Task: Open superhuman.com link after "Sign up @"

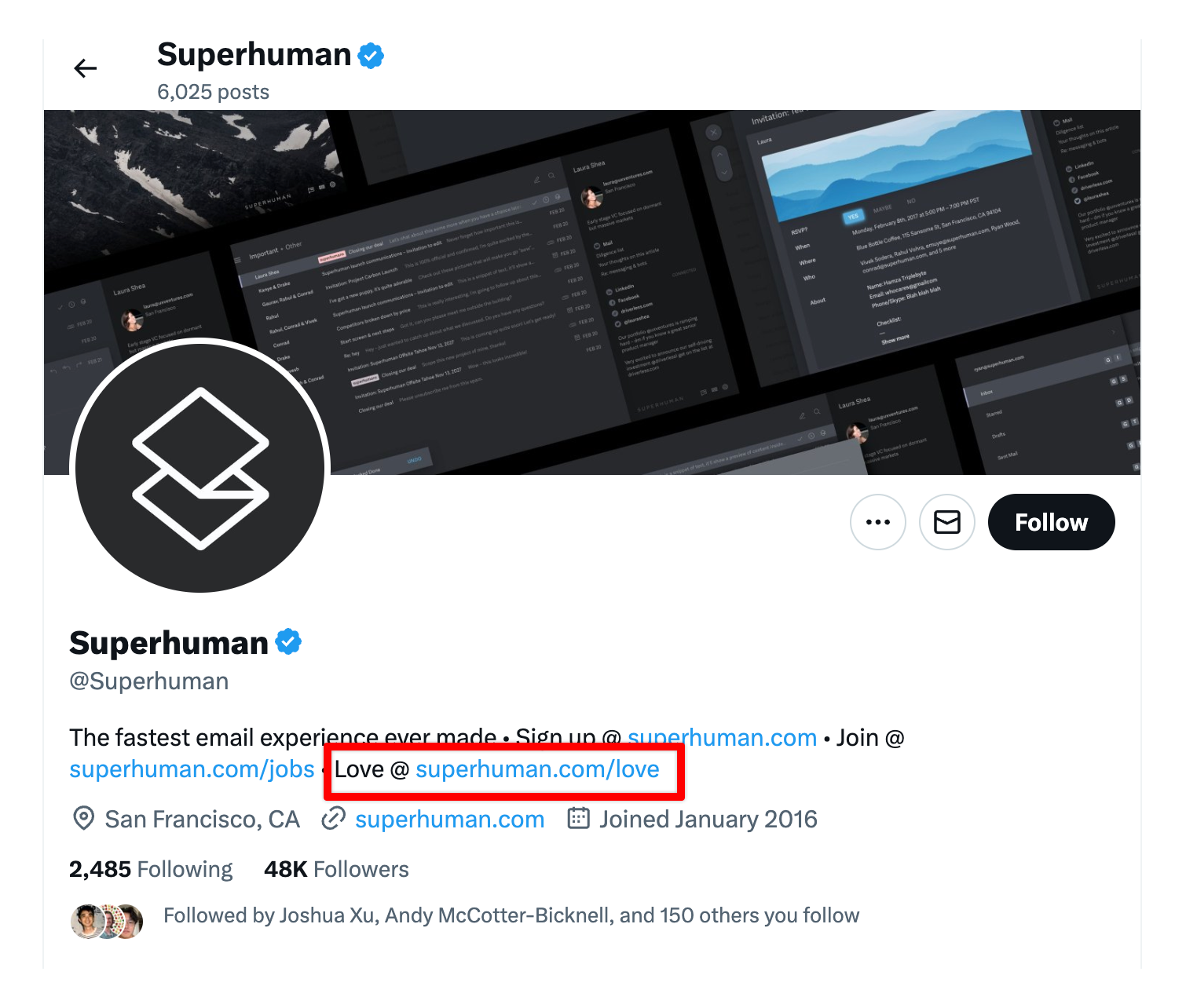Action: pos(722,738)
